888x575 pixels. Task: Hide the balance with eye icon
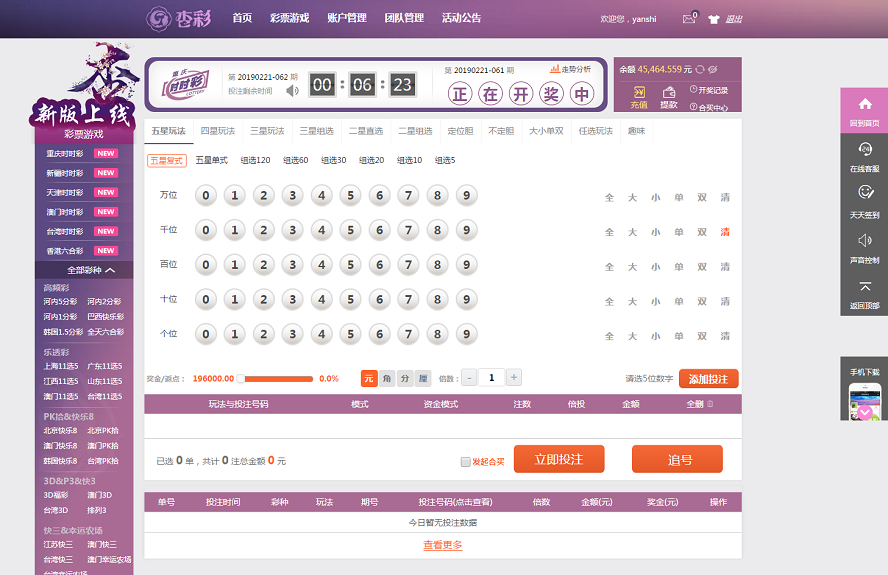point(713,69)
